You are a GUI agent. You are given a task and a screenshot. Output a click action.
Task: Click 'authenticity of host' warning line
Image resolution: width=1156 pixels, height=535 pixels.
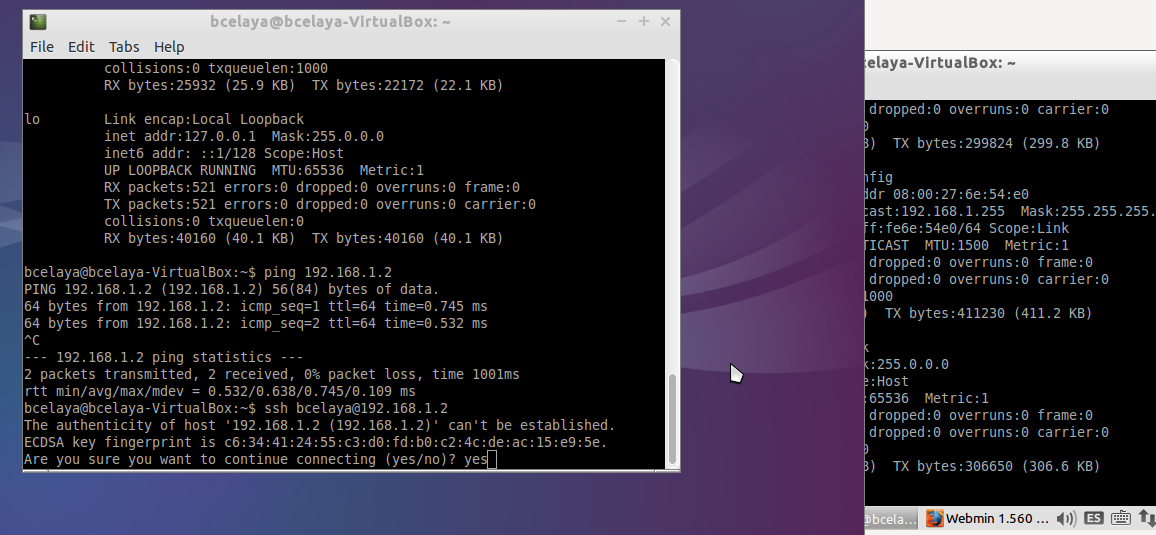pyautogui.click(x=319, y=425)
